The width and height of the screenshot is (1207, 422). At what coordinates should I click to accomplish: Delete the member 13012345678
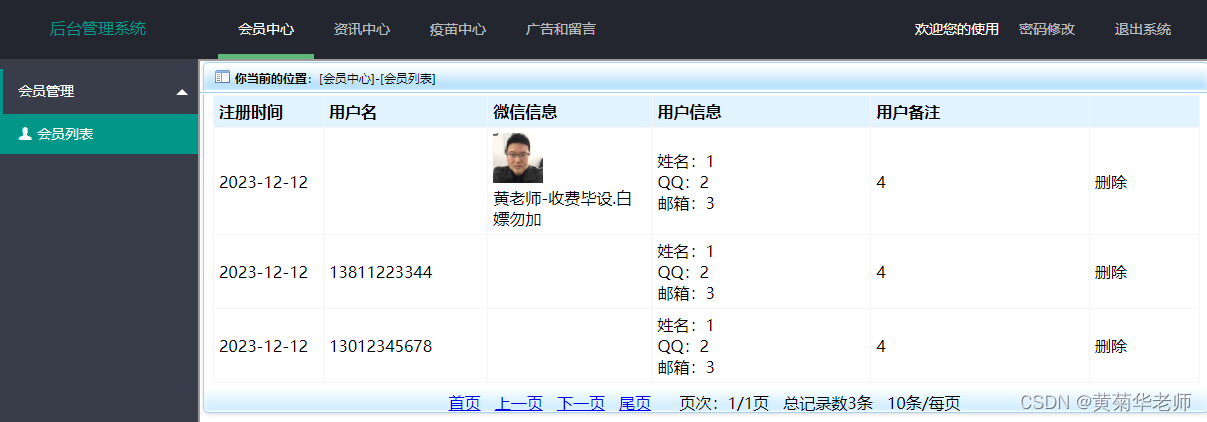[x=1111, y=346]
